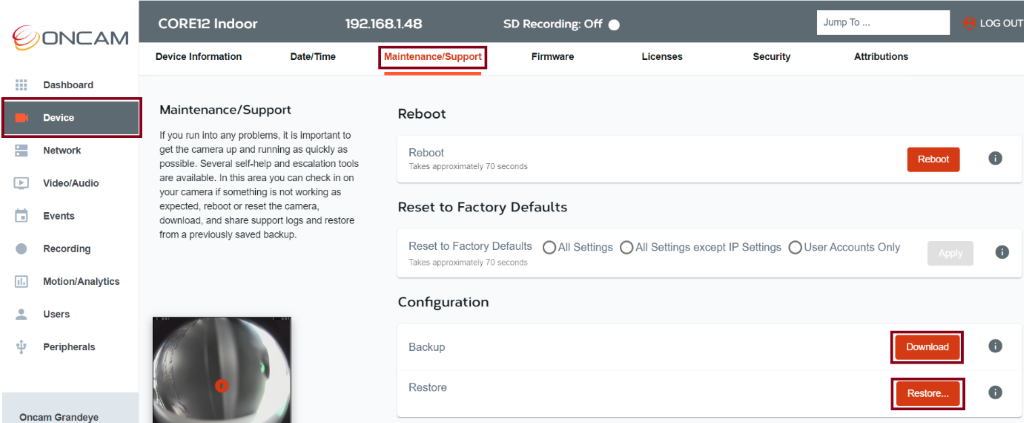Select User Accounts Only radio option
This screenshot has height=423, width=1024.
(x=795, y=248)
